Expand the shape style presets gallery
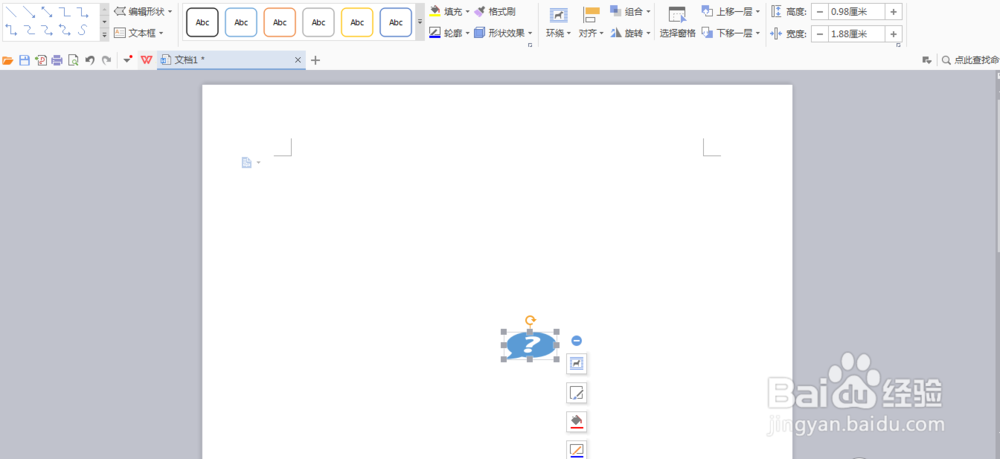This screenshot has width=1000, height=459. [x=420, y=22]
